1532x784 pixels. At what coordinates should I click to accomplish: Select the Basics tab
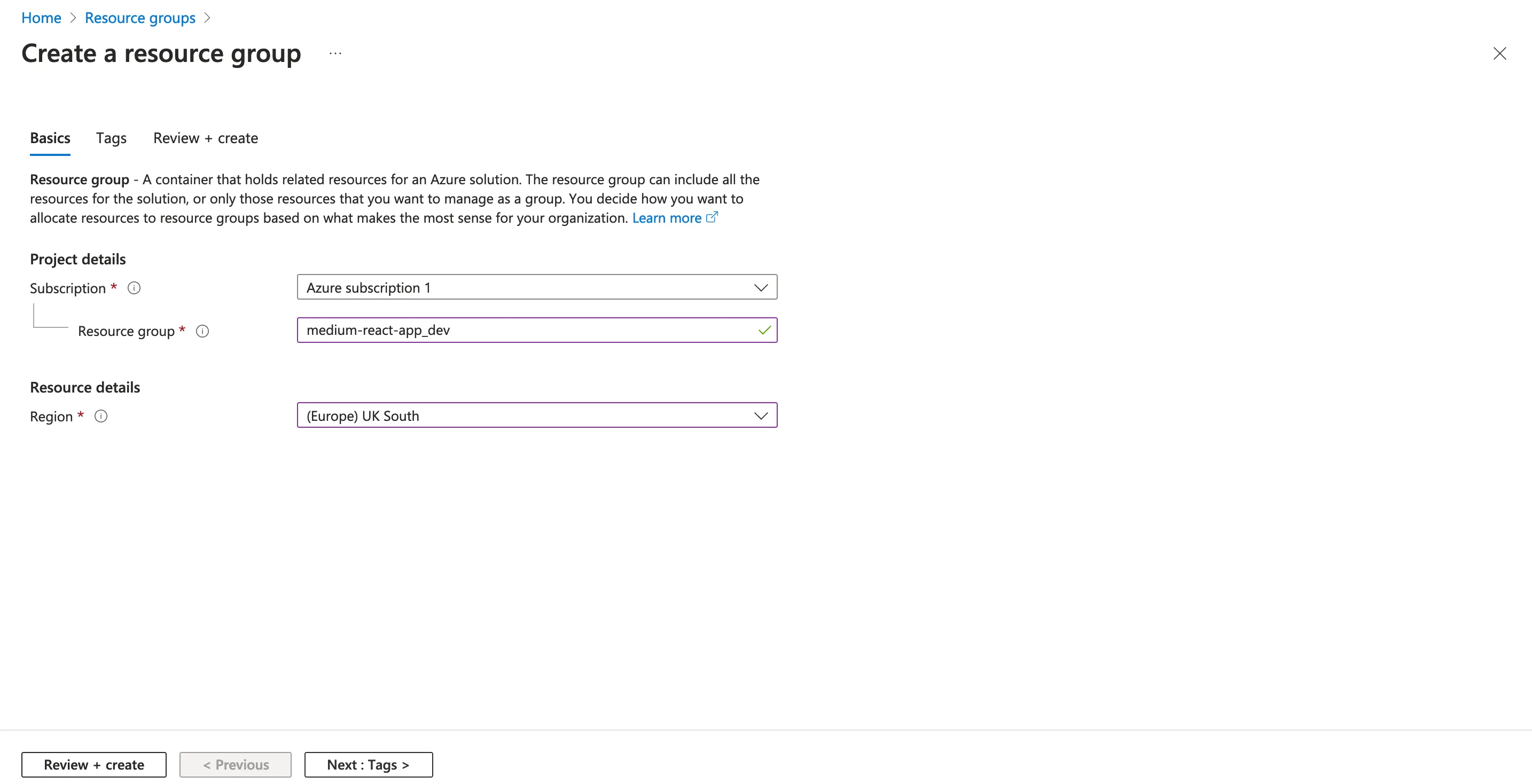click(50, 138)
